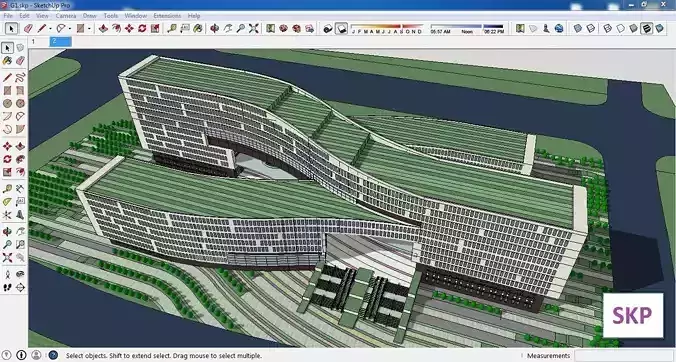Open Extension Warehouse from the top toolbar
The height and width of the screenshot is (362, 676).
297,28
